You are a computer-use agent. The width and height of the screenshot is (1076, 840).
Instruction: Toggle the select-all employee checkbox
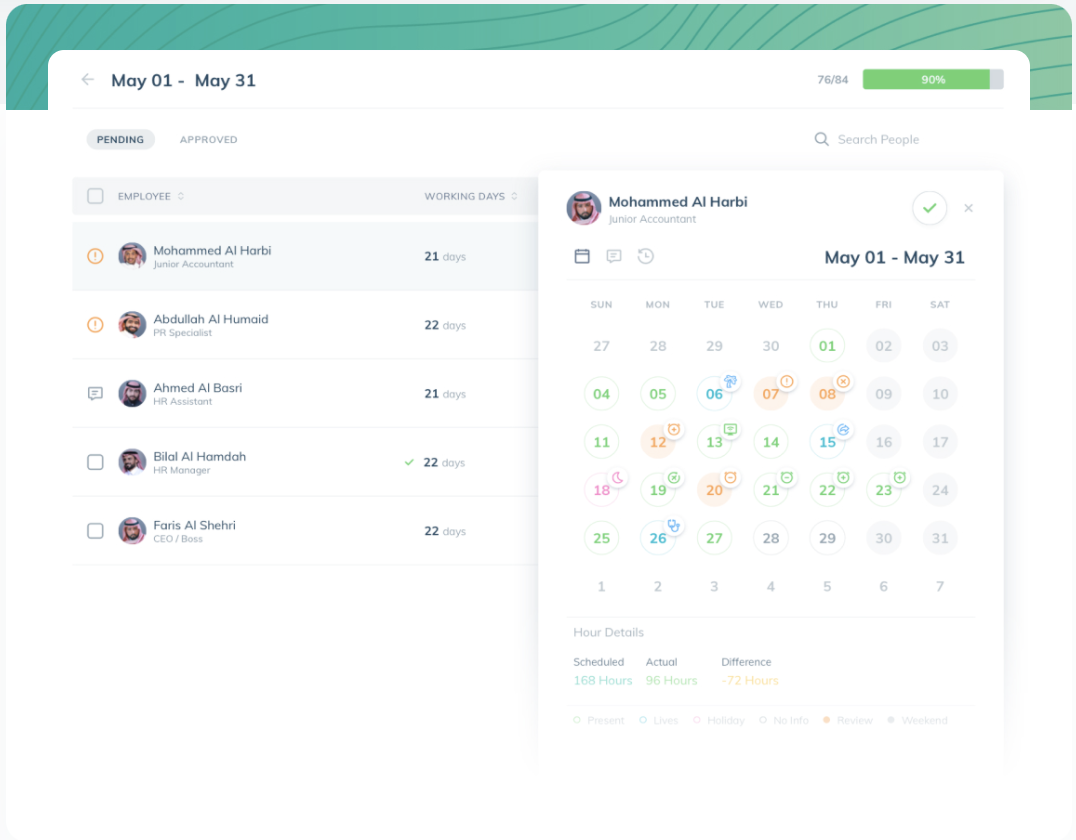tap(95, 196)
